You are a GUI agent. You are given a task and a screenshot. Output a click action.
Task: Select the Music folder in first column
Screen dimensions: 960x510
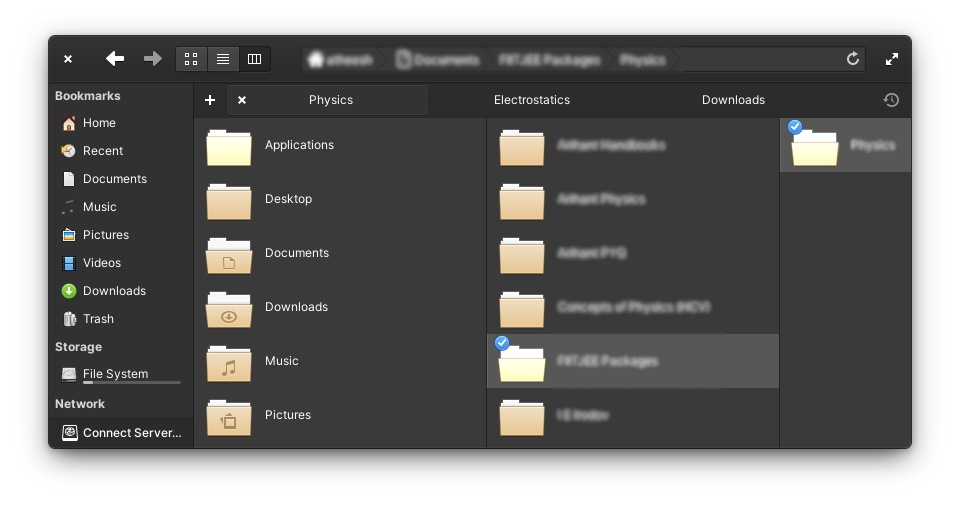pos(340,361)
